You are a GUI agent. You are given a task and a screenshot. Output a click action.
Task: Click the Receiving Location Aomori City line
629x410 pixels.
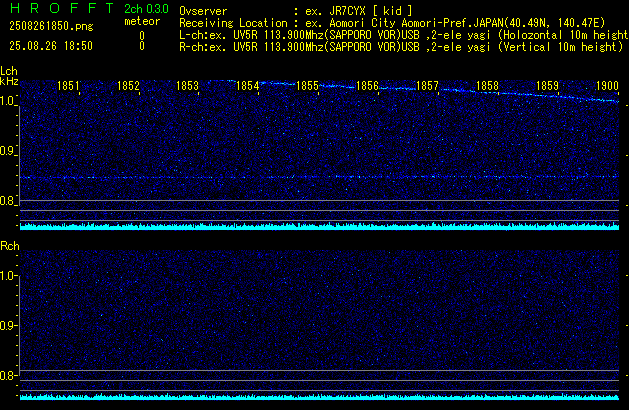392,23
